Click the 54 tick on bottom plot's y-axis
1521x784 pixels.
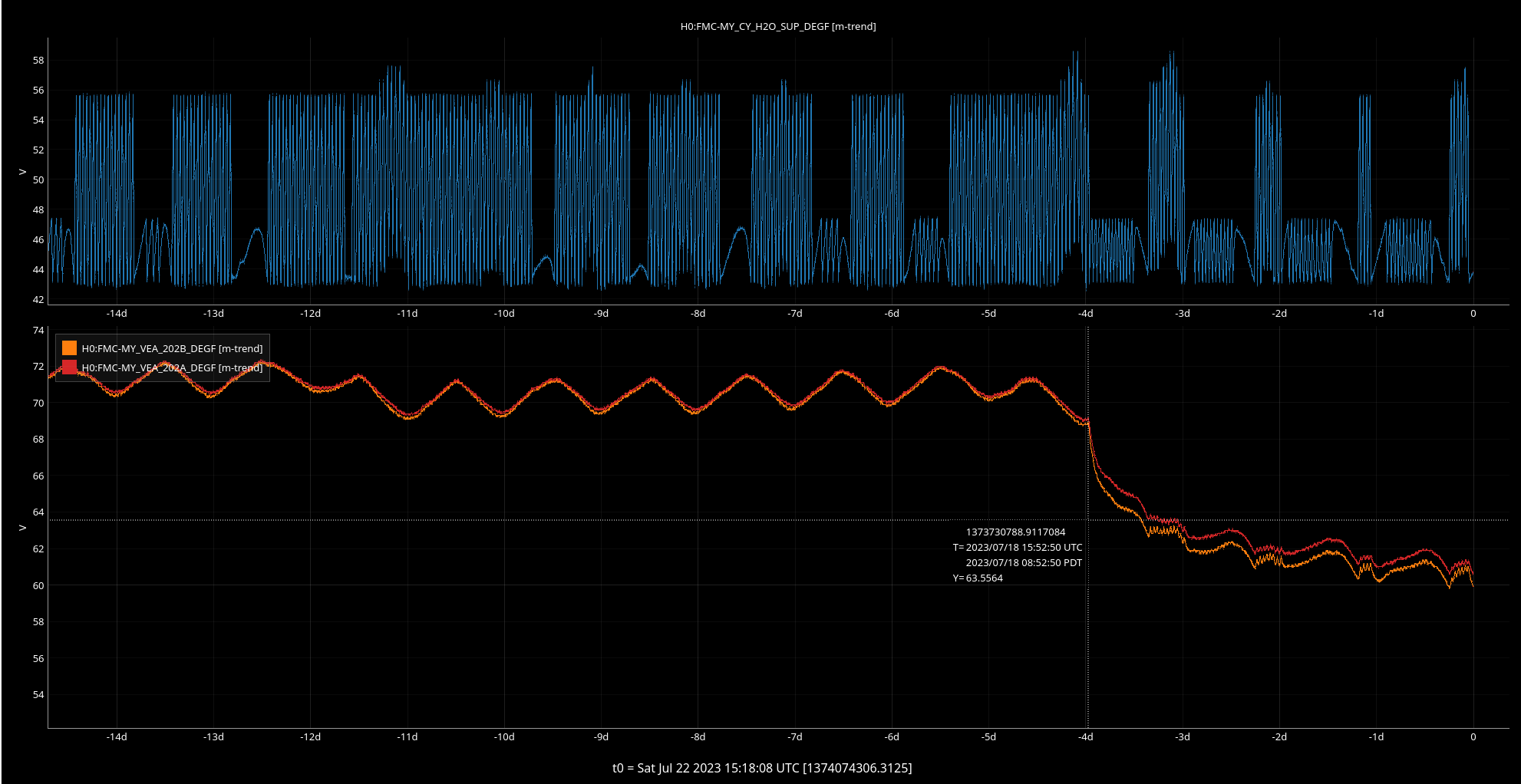38,694
